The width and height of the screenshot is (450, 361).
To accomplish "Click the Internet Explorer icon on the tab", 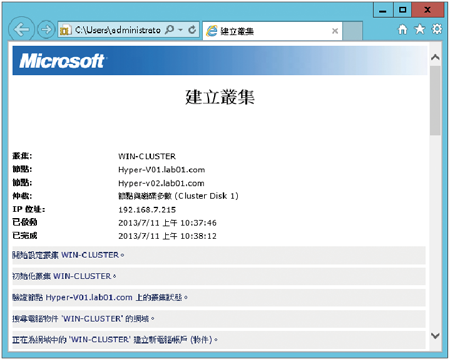I will [212, 31].
